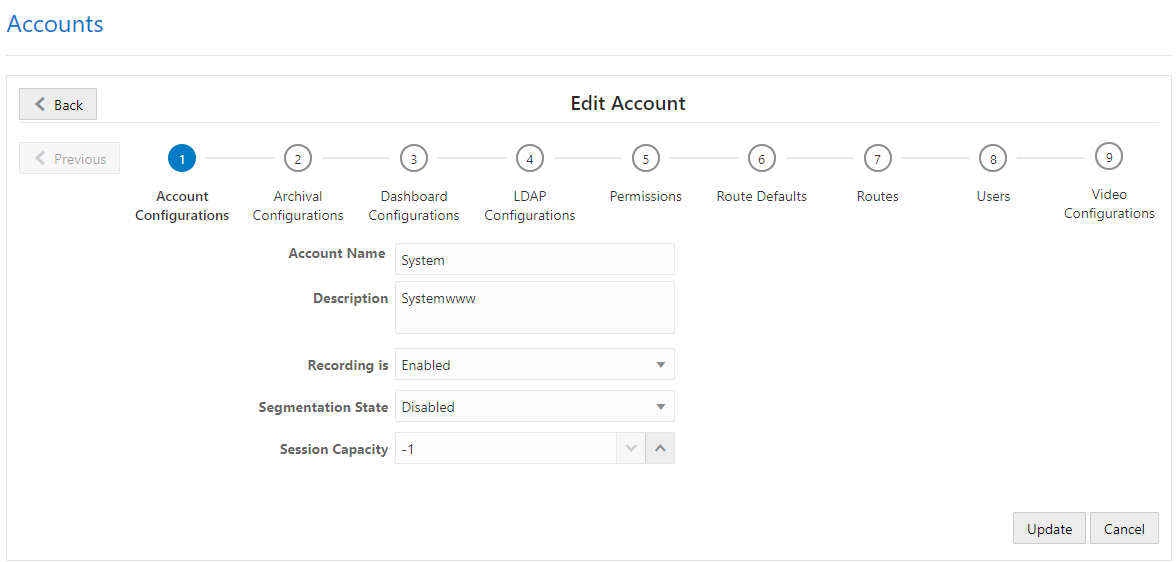Go to step 5 circle

(x=646, y=158)
